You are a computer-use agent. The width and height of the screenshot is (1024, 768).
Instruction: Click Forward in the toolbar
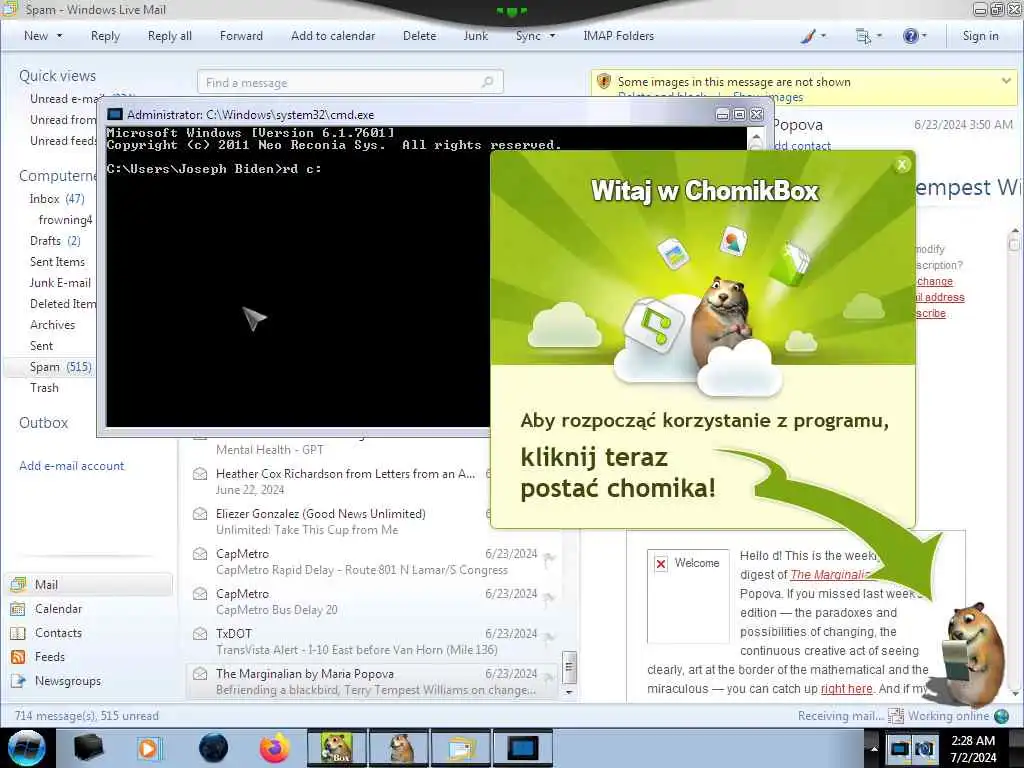point(241,36)
